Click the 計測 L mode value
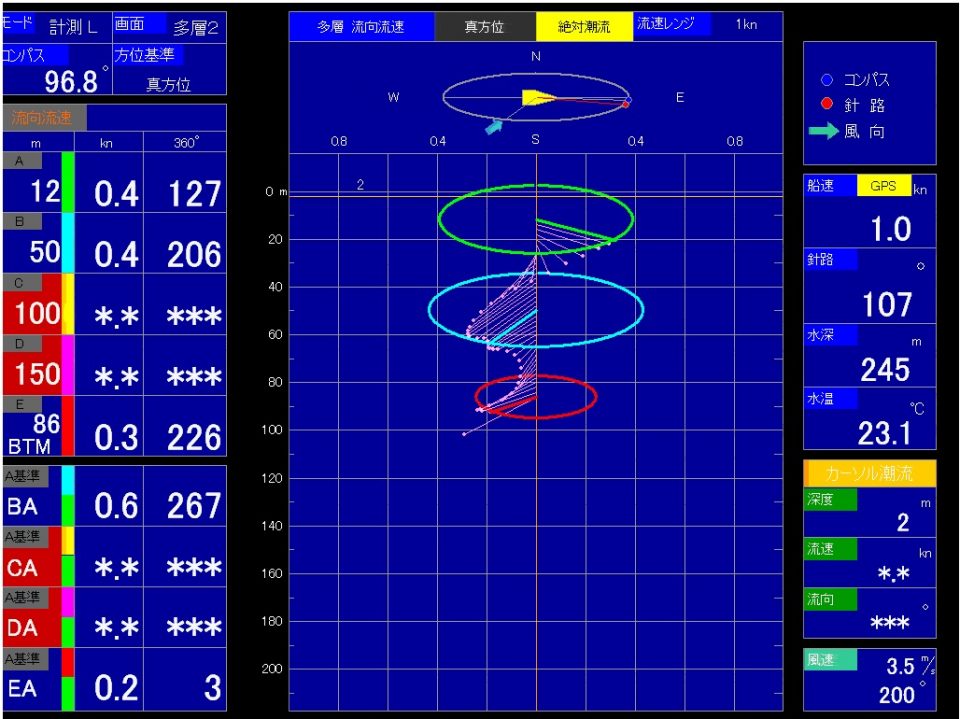This screenshot has width=960, height=719. pyautogui.click(x=73, y=27)
